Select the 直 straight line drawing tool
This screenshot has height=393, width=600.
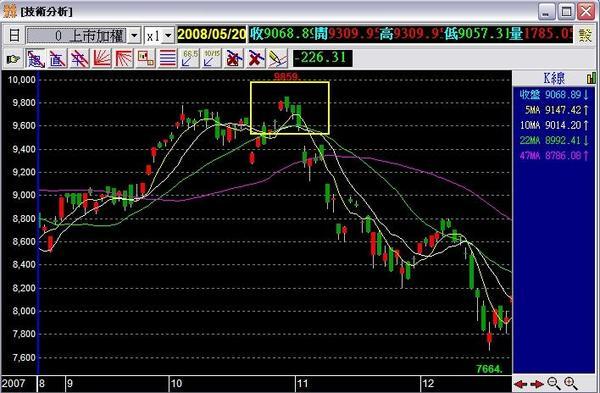click(x=57, y=59)
